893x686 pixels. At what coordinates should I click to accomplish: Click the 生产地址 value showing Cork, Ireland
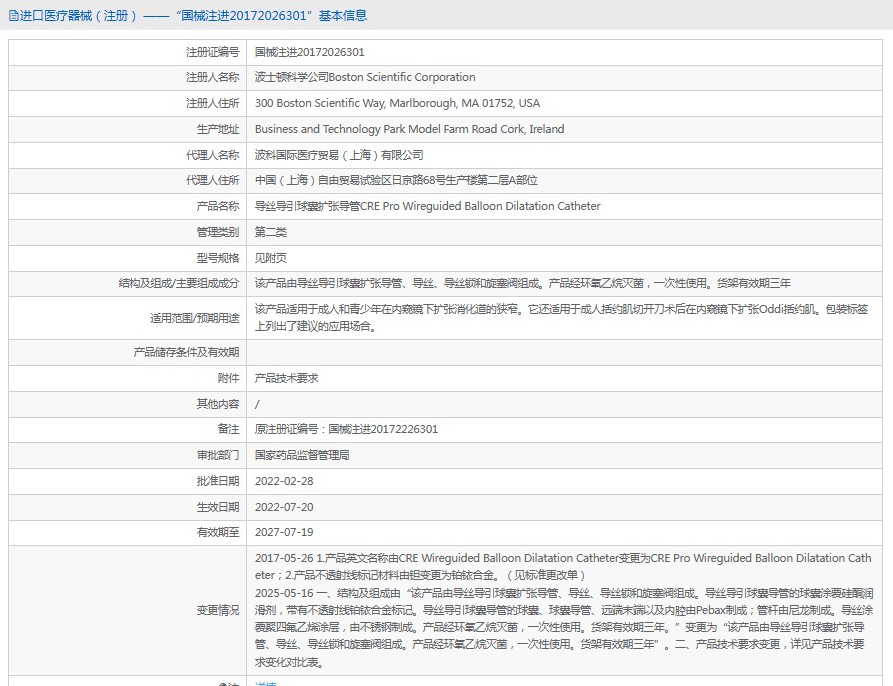411,129
